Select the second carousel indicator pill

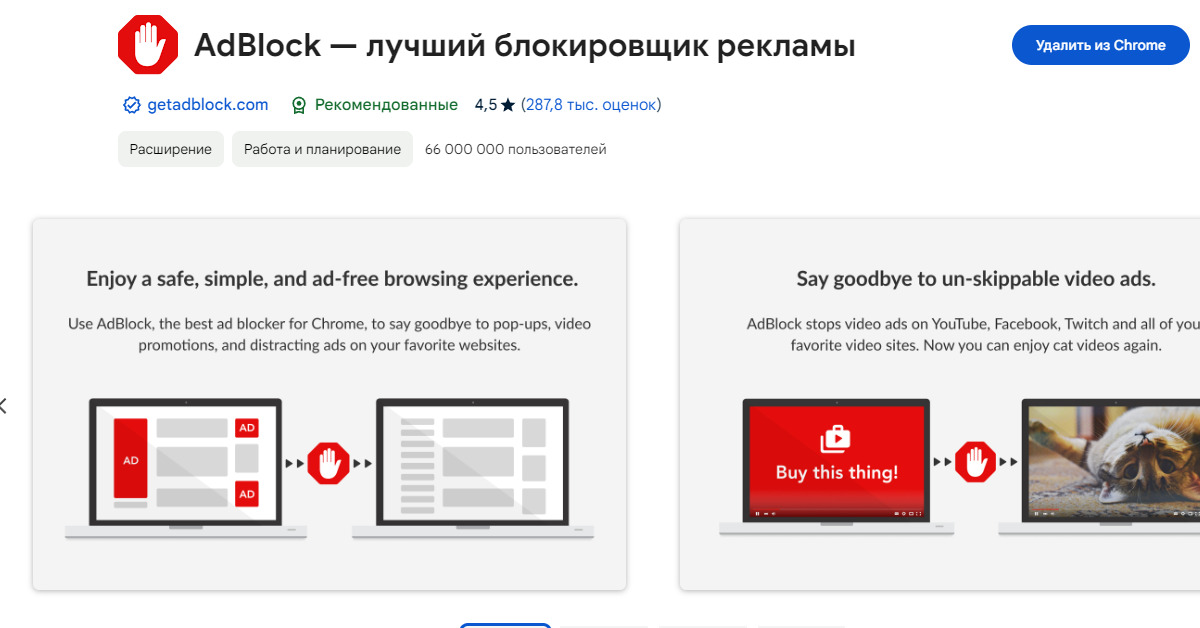coord(603,626)
